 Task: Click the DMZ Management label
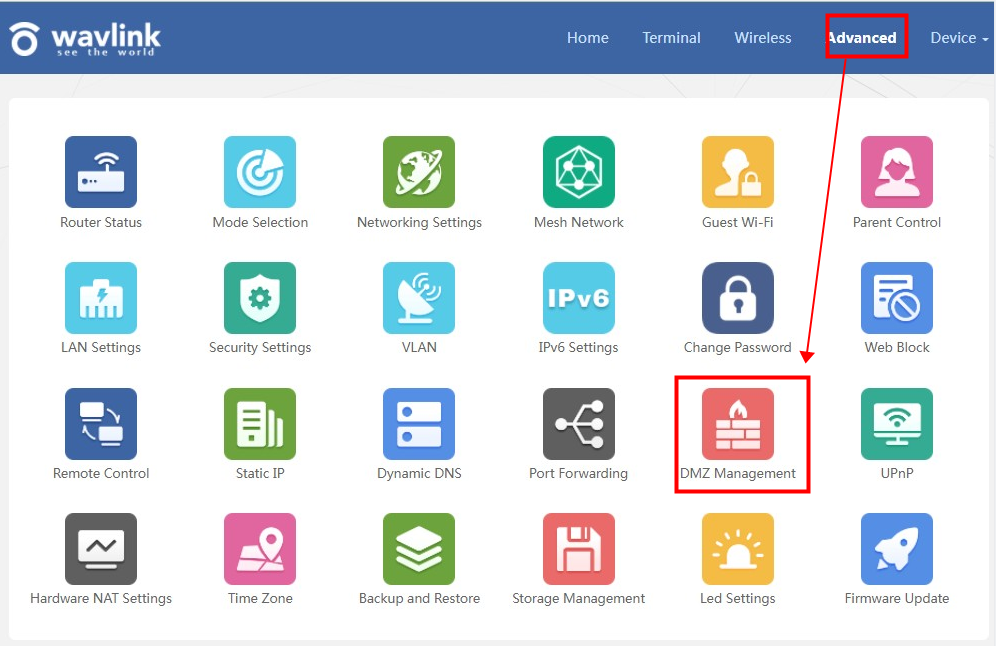[x=737, y=473]
